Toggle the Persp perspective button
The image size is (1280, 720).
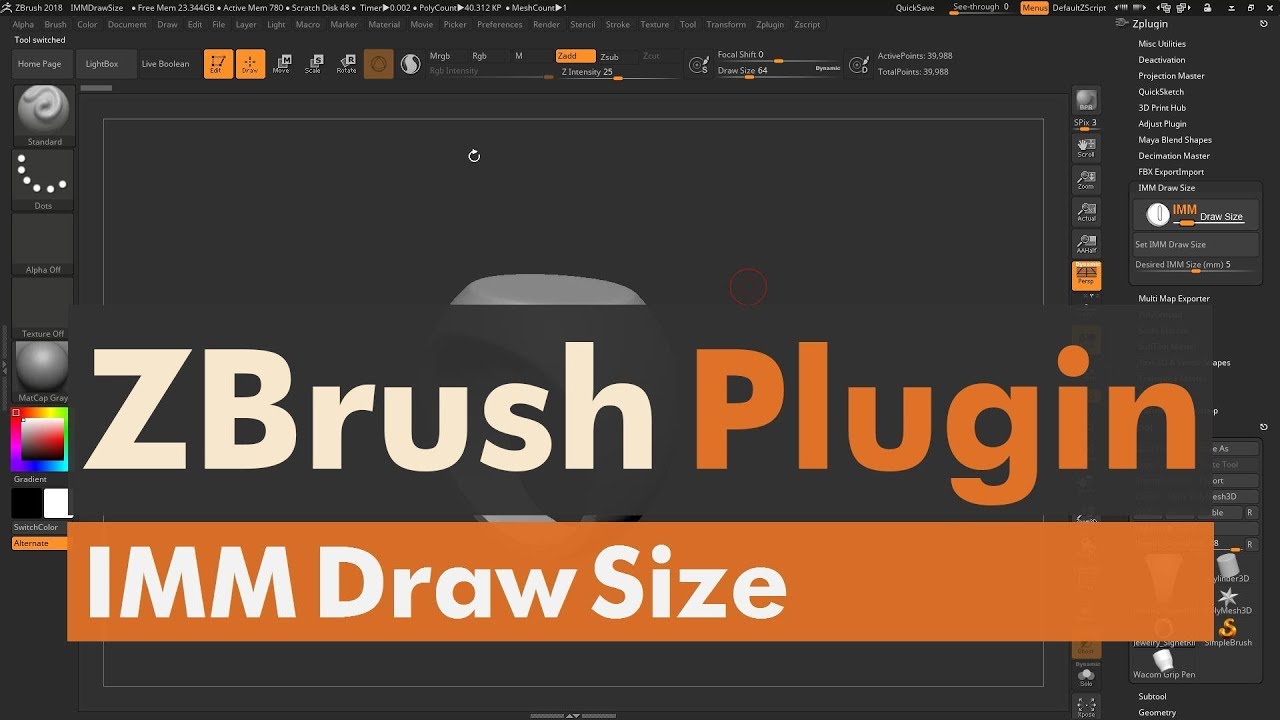pos(1086,276)
